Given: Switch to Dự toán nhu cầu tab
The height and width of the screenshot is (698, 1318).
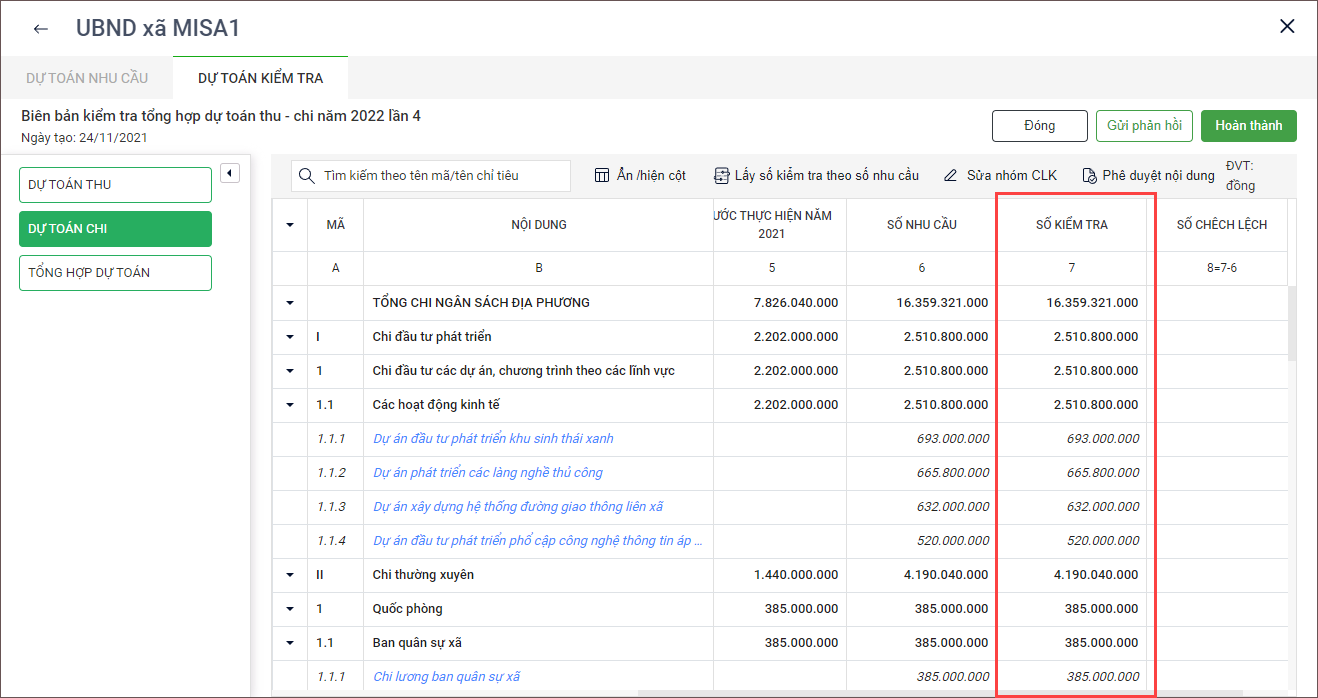Looking at the screenshot, I should 88,78.
